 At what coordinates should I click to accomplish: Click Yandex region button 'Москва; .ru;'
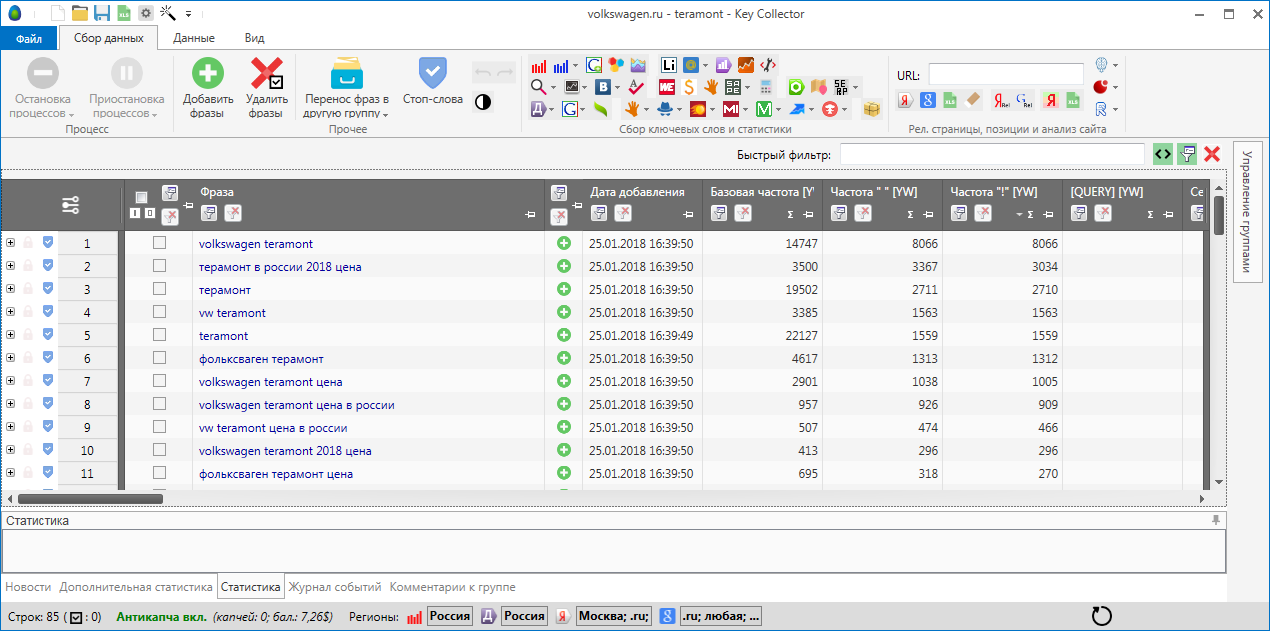(613, 616)
